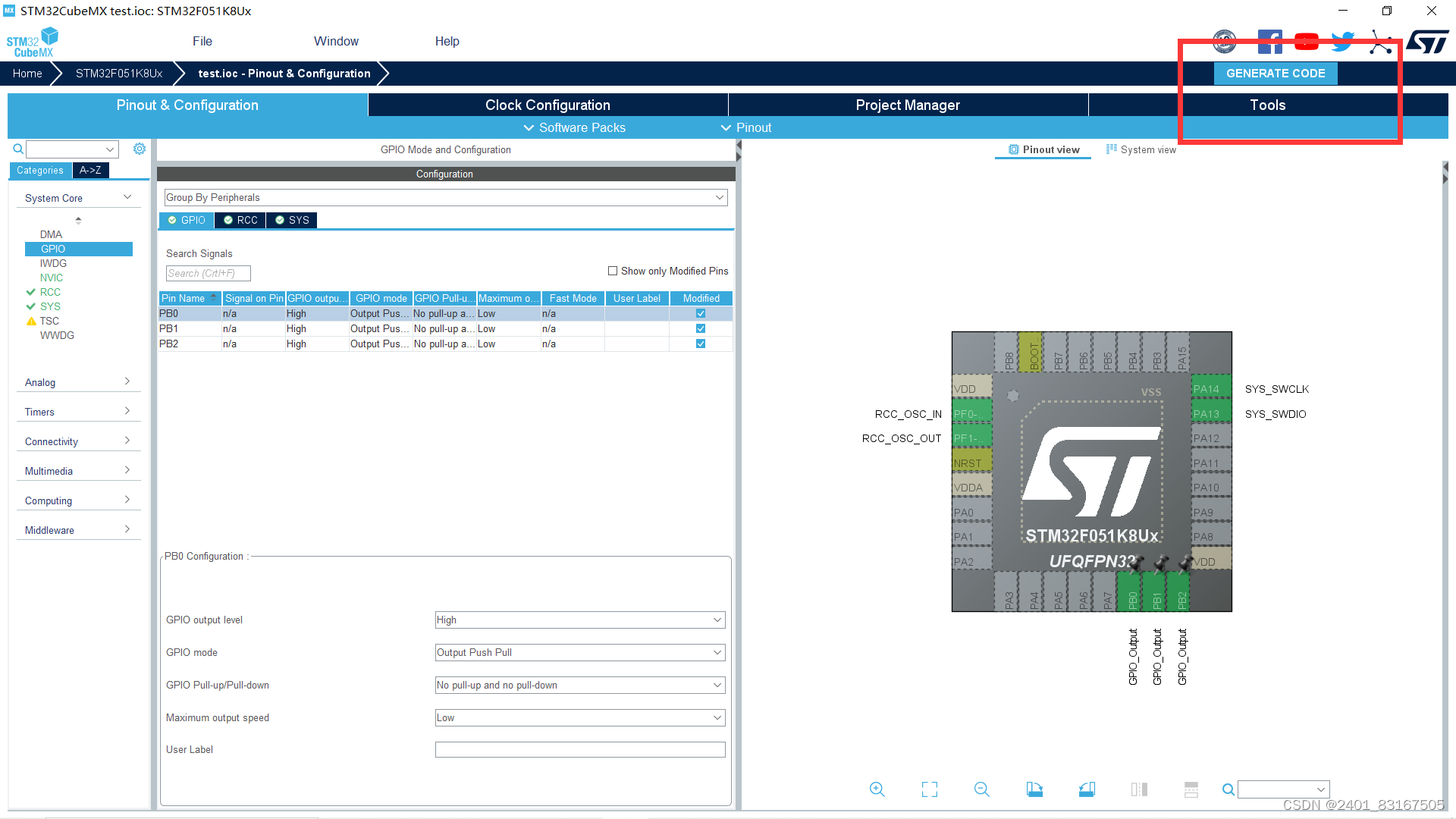Expand the Analog category
The height and width of the screenshot is (819, 1456).
click(x=78, y=382)
